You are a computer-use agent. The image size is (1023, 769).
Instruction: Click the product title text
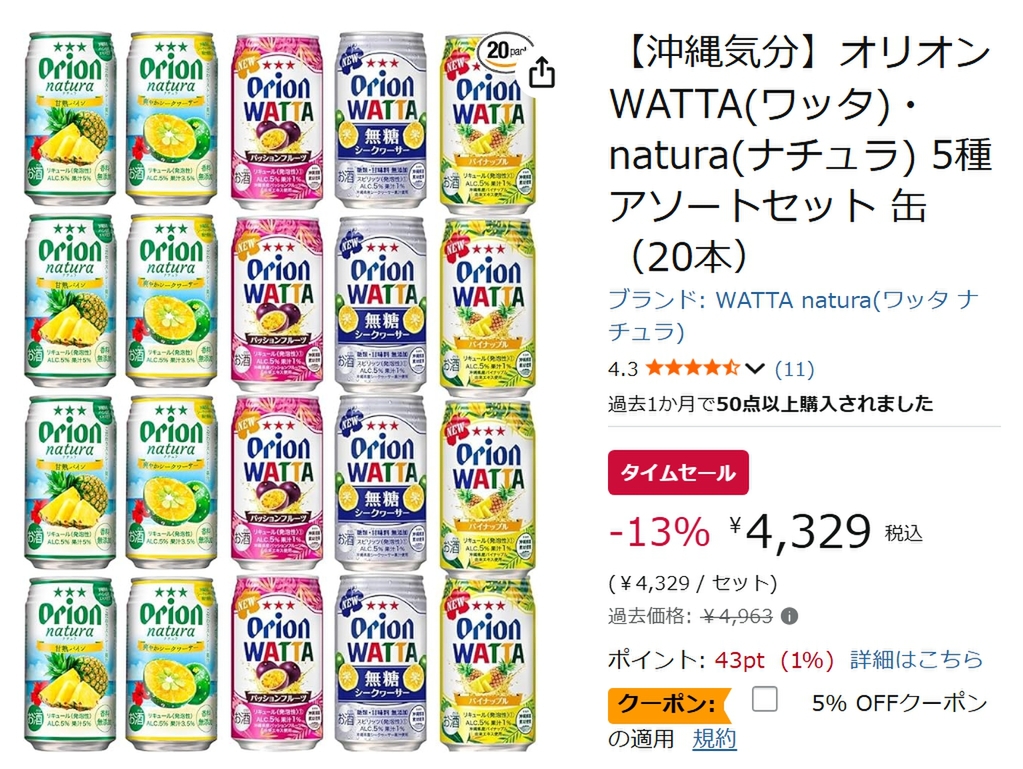coord(800,155)
